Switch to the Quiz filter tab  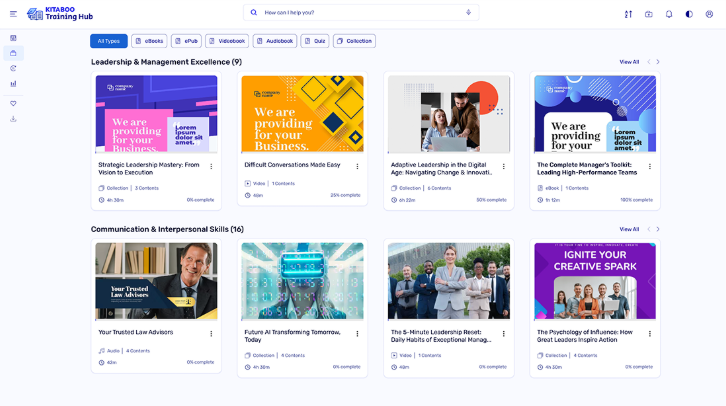(314, 41)
